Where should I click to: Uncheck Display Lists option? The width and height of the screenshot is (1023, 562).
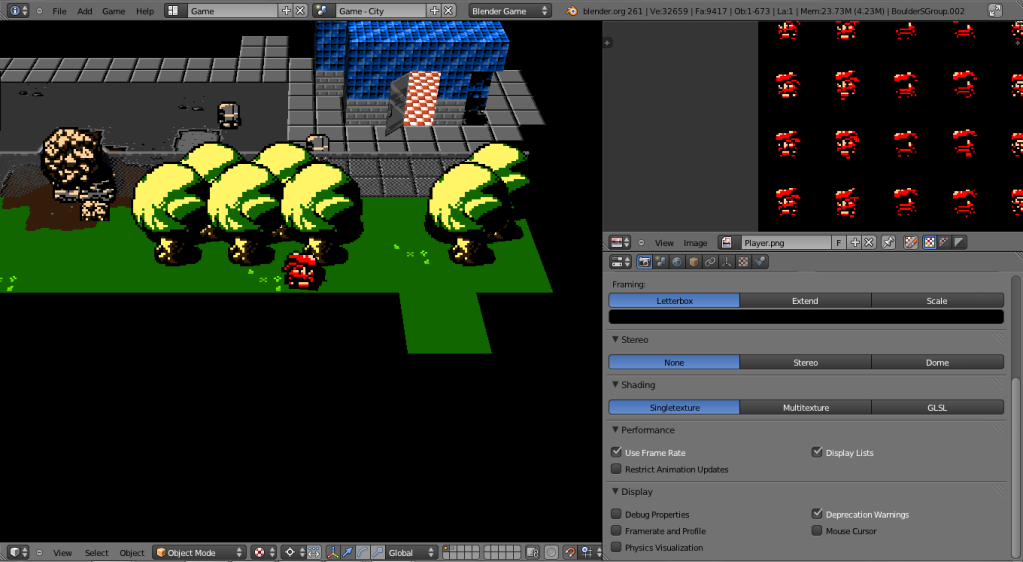click(x=817, y=452)
